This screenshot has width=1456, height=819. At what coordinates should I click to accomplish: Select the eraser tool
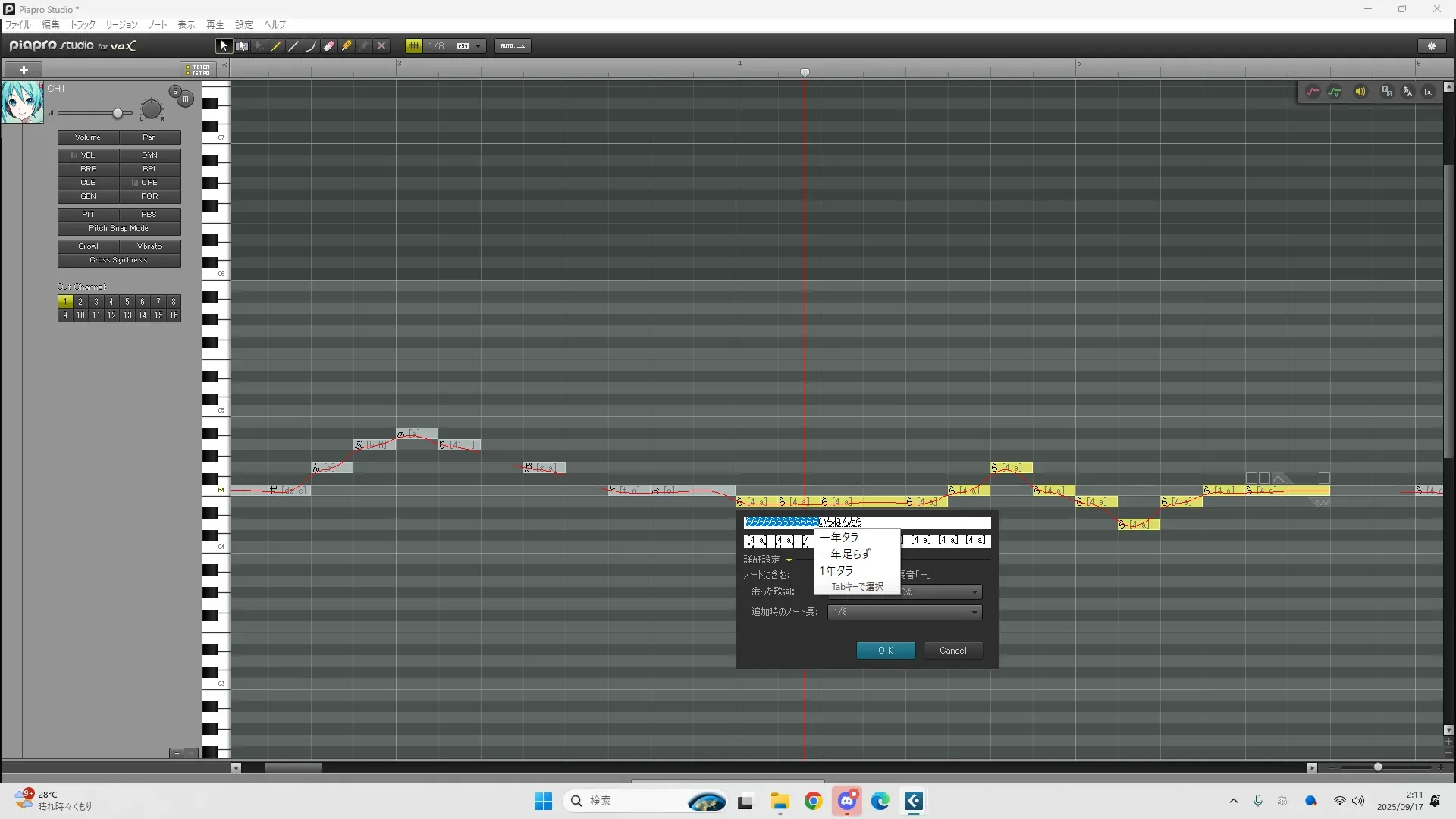[329, 46]
